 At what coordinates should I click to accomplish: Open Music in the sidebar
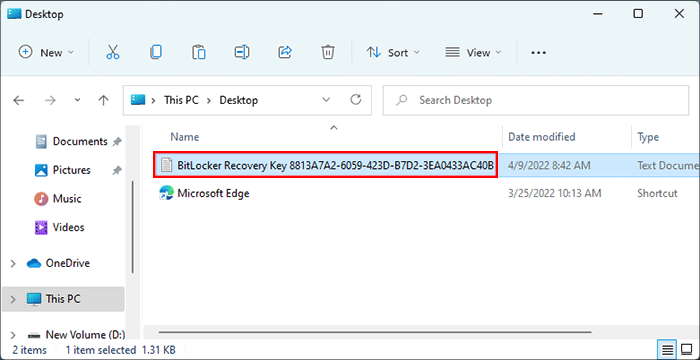[67, 199]
